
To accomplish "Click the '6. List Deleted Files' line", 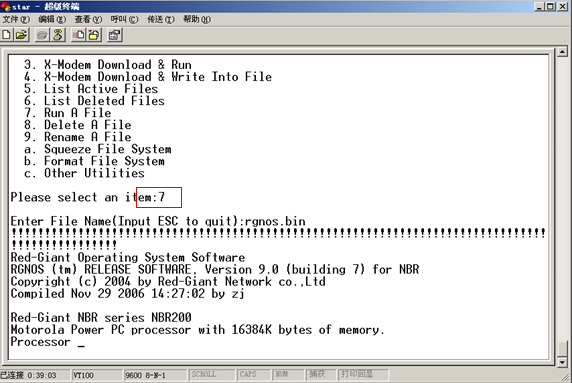I will tap(94, 101).
